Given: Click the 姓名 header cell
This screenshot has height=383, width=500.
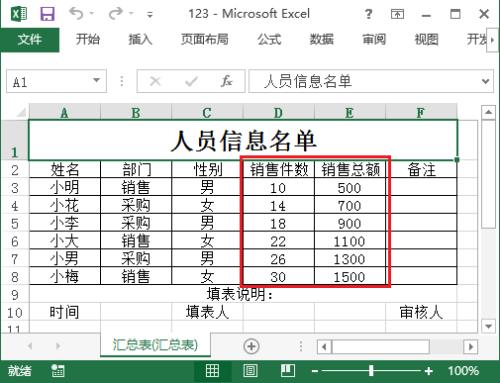Looking at the screenshot, I should click(x=65, y=170).
